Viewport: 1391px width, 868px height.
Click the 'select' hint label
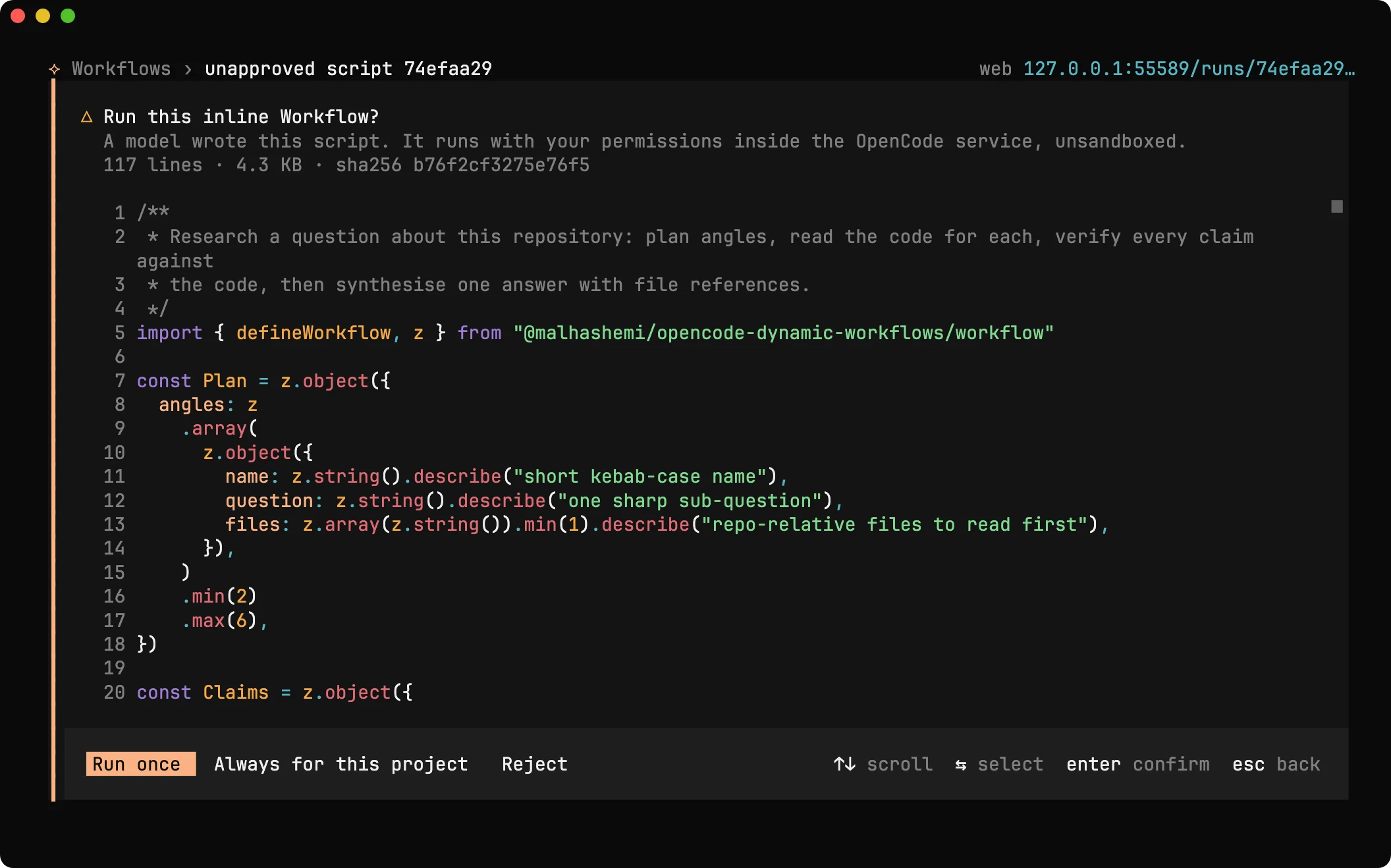(1010, 764)
